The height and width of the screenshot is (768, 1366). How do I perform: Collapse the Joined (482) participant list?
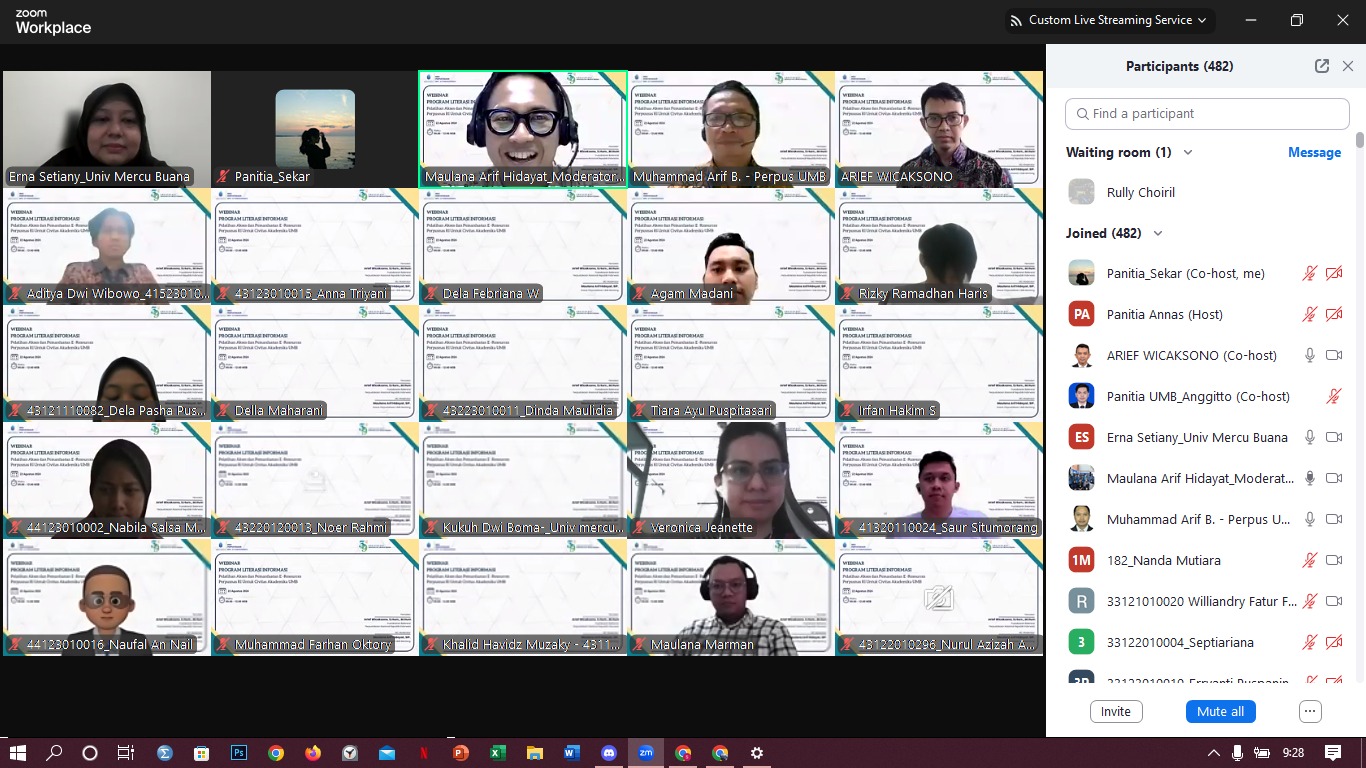tap(1158, 233)
